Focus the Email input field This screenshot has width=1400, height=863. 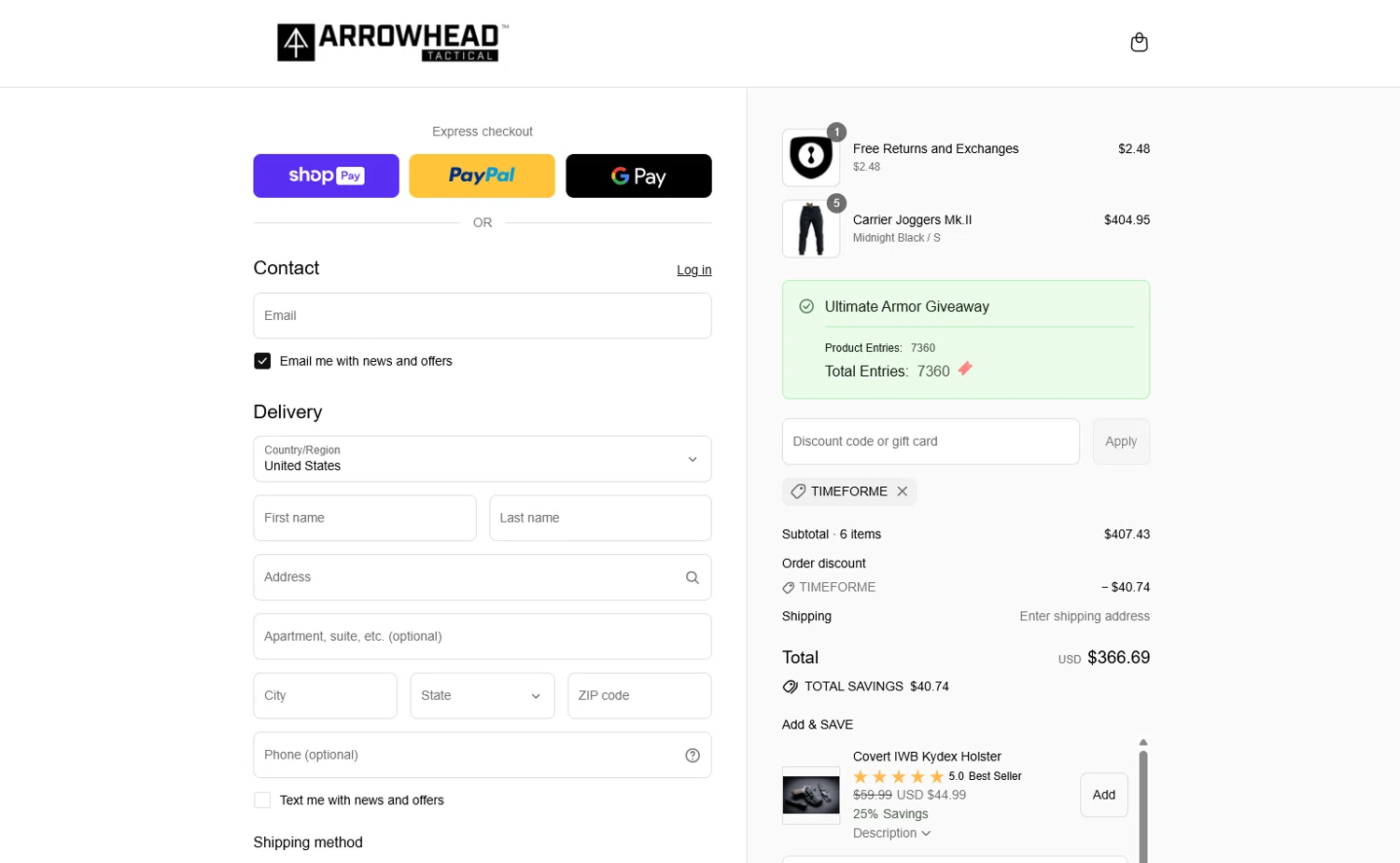[482, 315]
